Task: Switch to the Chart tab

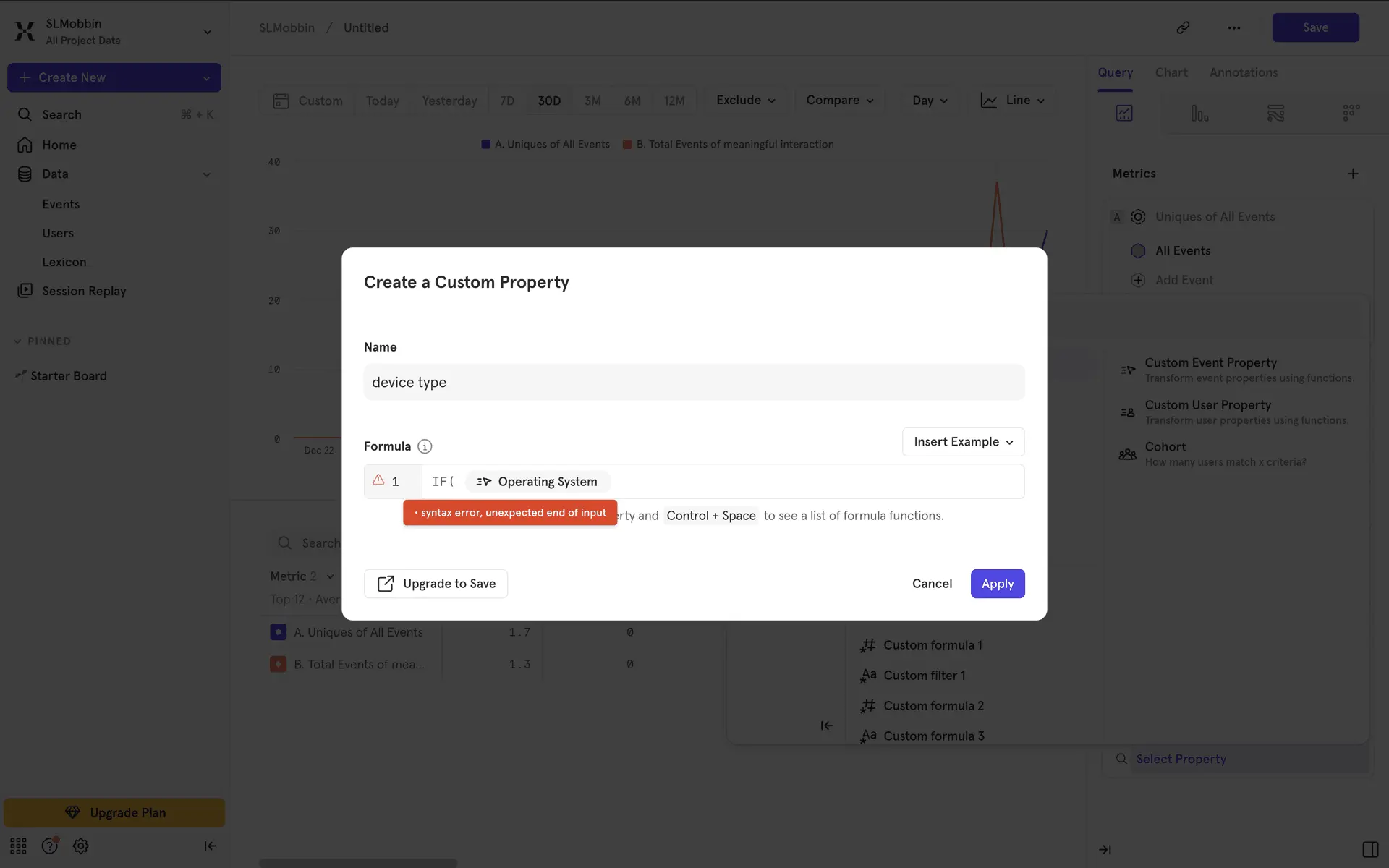Action: click(1171, 72)
